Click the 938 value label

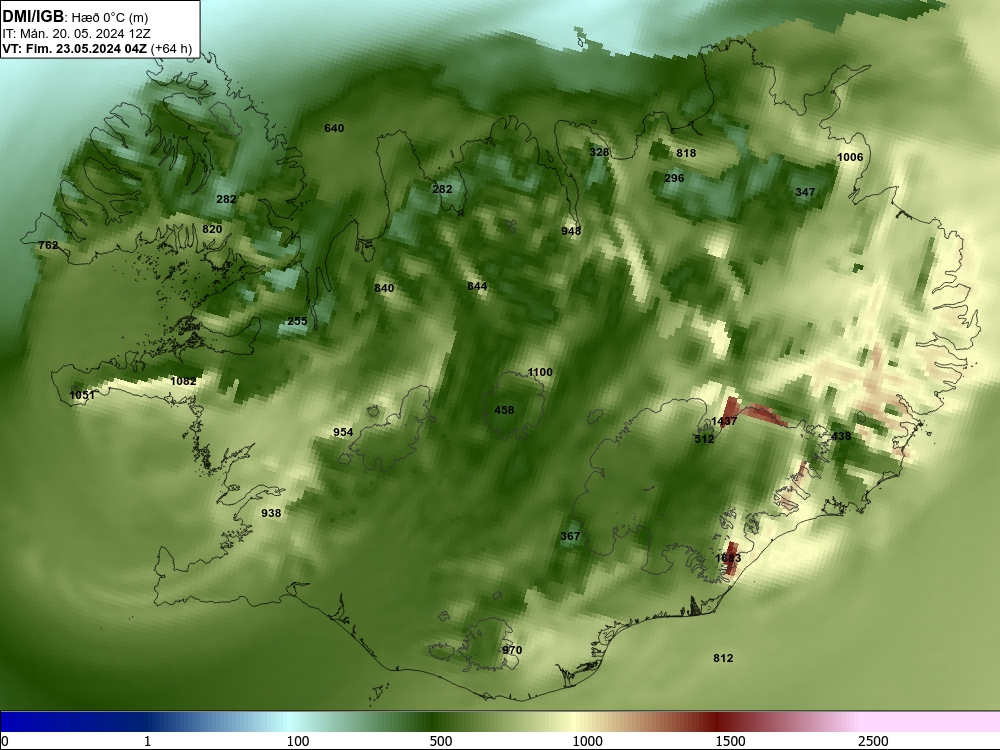pos(271,513)
